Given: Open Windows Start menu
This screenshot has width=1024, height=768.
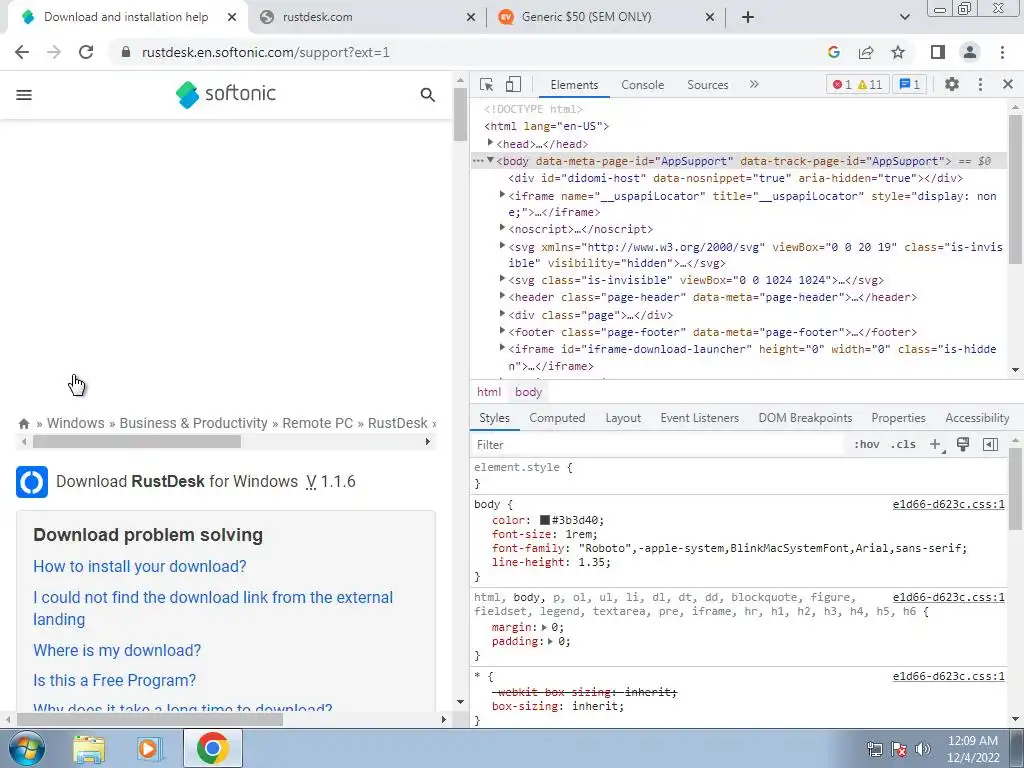Looking at the screenshot, I should [27, 748].
